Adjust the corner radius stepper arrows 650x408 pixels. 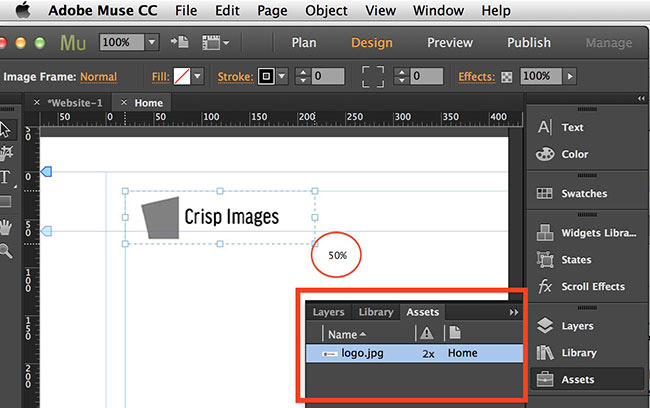[x=401, y=76]
